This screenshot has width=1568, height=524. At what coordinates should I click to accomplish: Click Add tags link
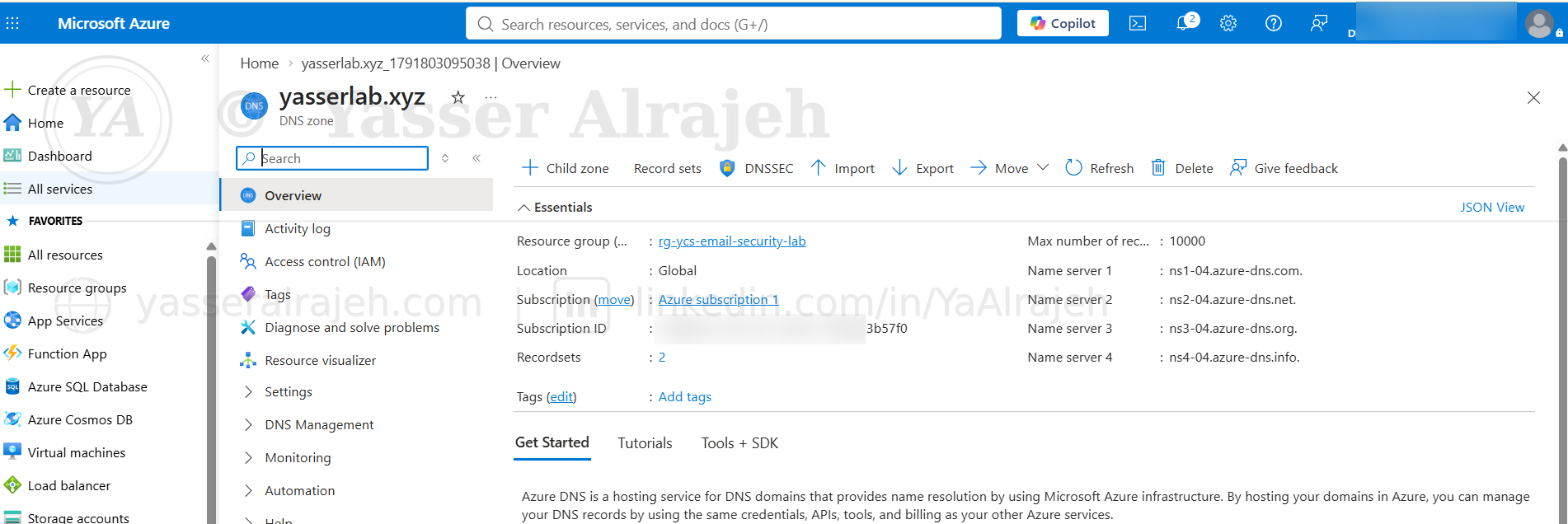(684, 396)
